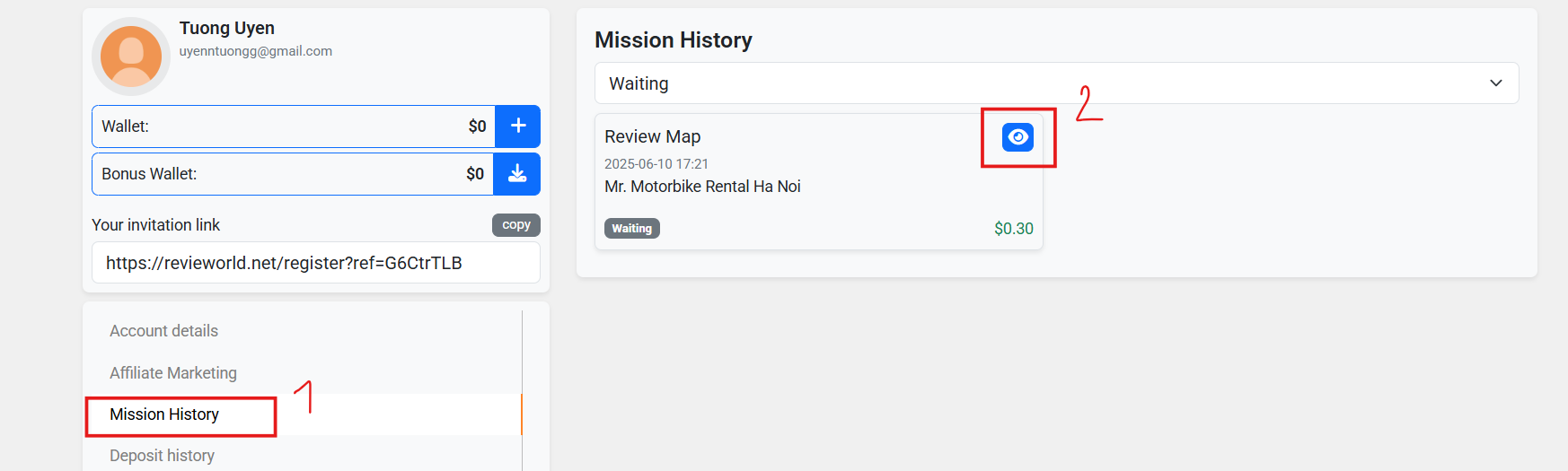The image size is (1568, 471).
Task: Click the plus icon beside Wallet
Action: (518, 126)
